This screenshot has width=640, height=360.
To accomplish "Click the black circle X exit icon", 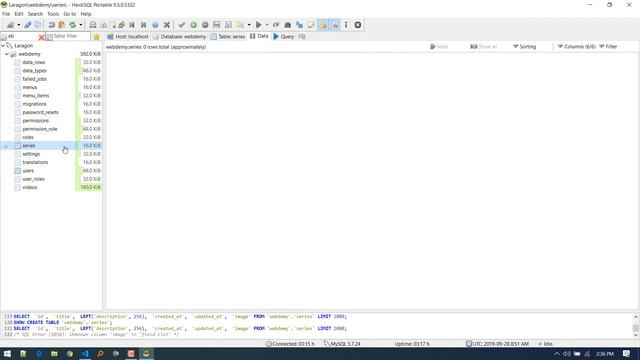I will click(x=358, y=25).
